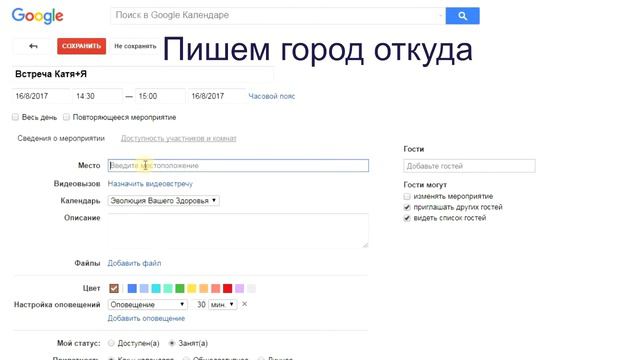Select the green color swatch

[180, 289]
